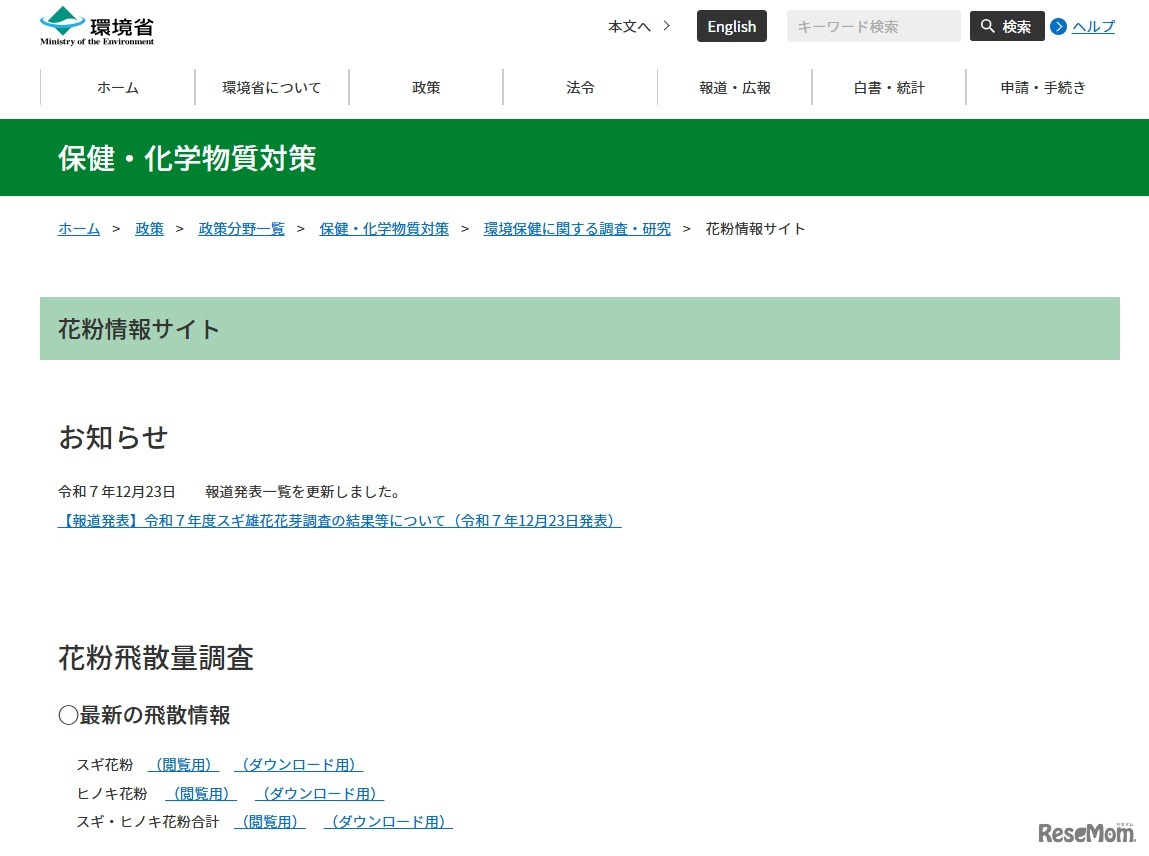Open the 政策 navigation menu item
Viewport: 1149px width, 856px height.
[x=425, y=88]
